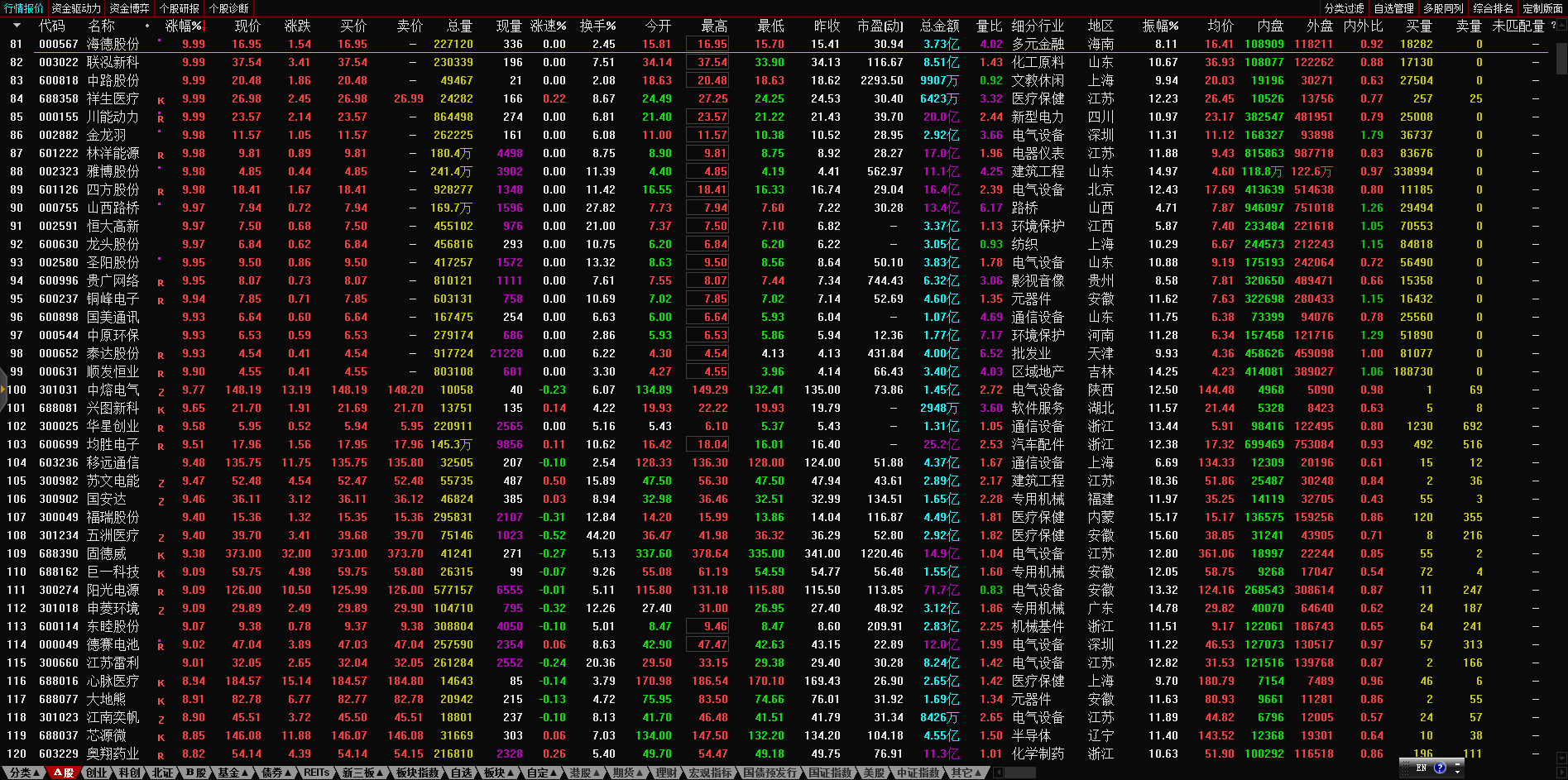The height and width of the screenshot is (780, 1568).
Task: Click the left-edge panel expand handle
Action: [x=3, y=390]
